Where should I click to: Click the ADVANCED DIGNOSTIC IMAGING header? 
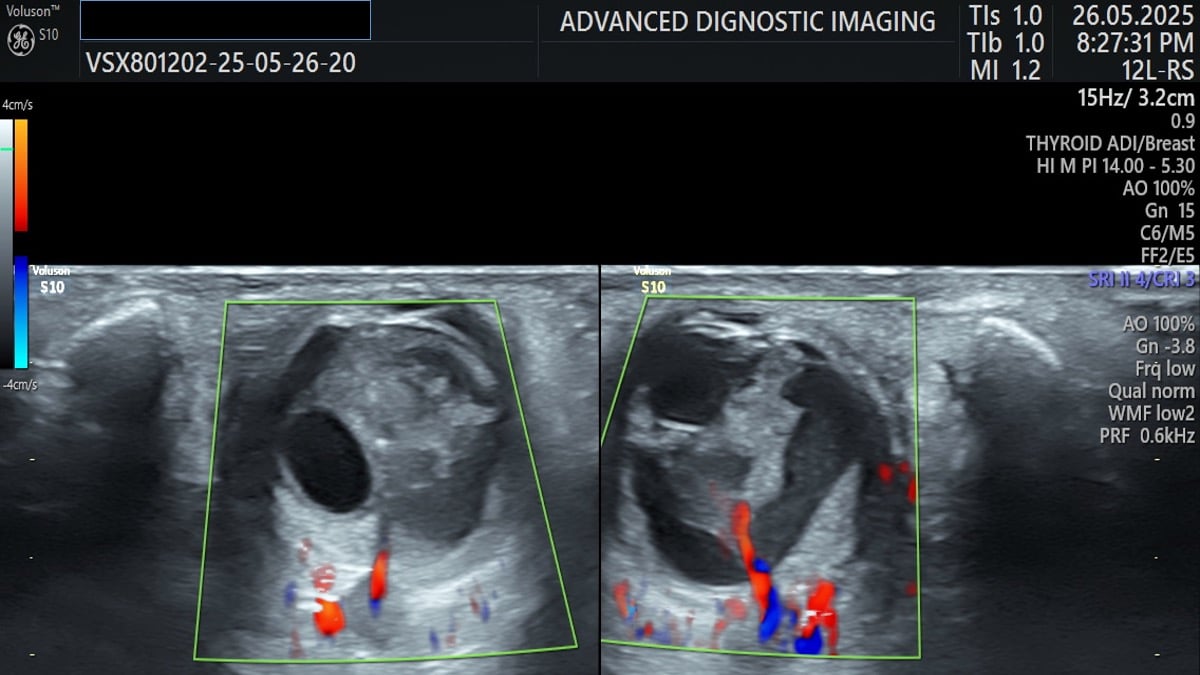tap(748, 22)
